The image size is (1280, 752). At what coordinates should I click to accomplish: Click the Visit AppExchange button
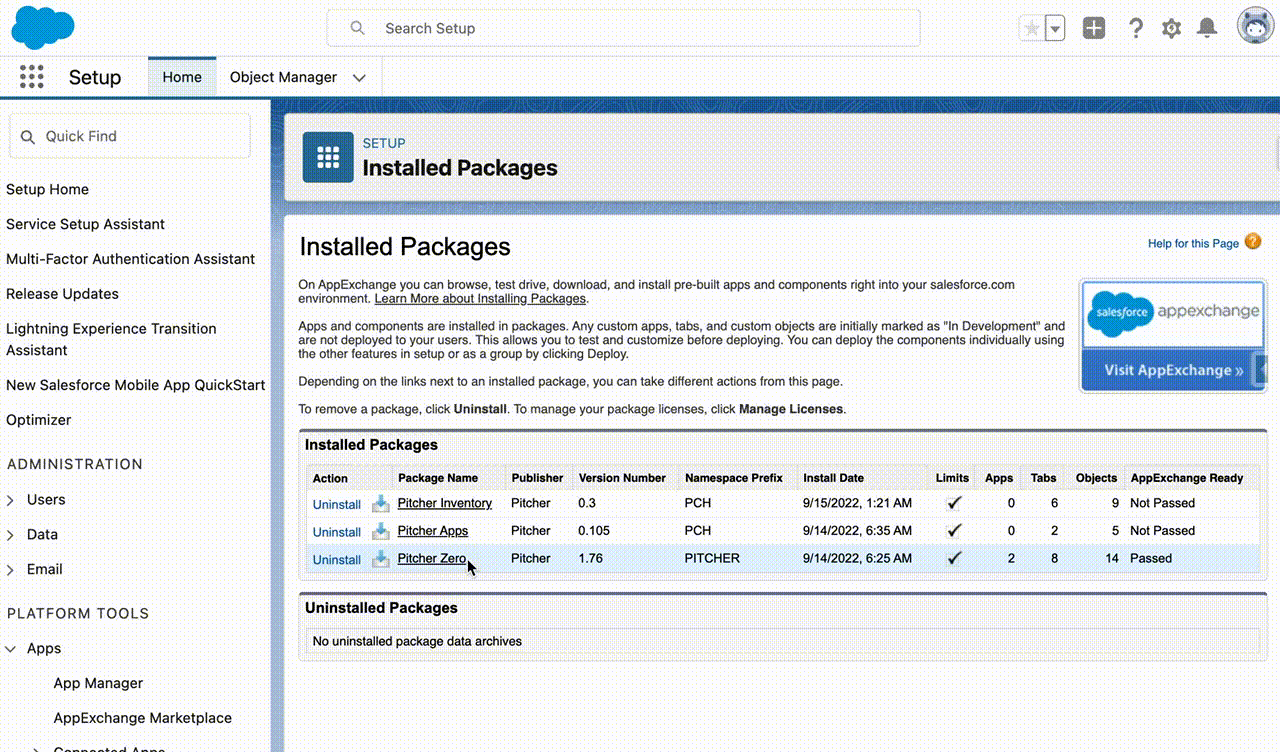click(1172, 370)
